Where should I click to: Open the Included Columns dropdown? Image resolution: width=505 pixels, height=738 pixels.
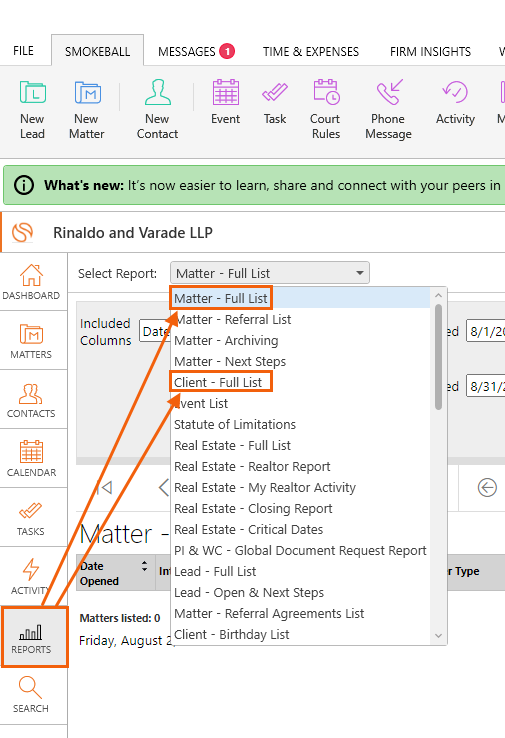(155, 331)
